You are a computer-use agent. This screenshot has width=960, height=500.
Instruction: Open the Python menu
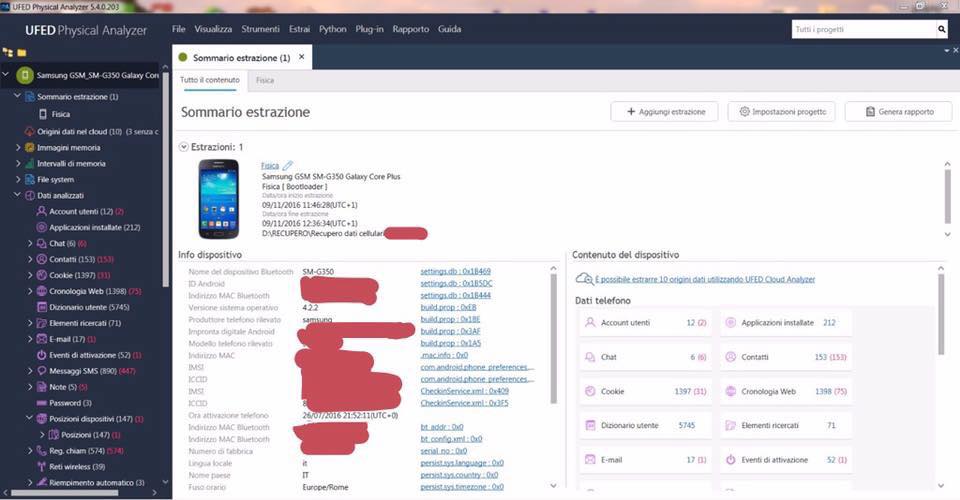coord(332,29)
